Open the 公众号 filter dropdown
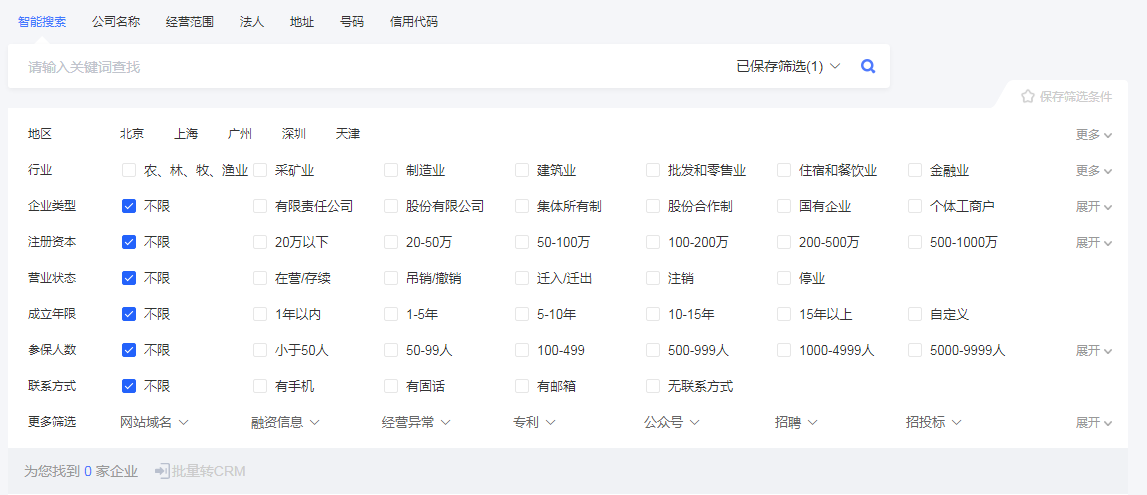The height and width of the screenshot is (495, 1147). pos(672,422)
